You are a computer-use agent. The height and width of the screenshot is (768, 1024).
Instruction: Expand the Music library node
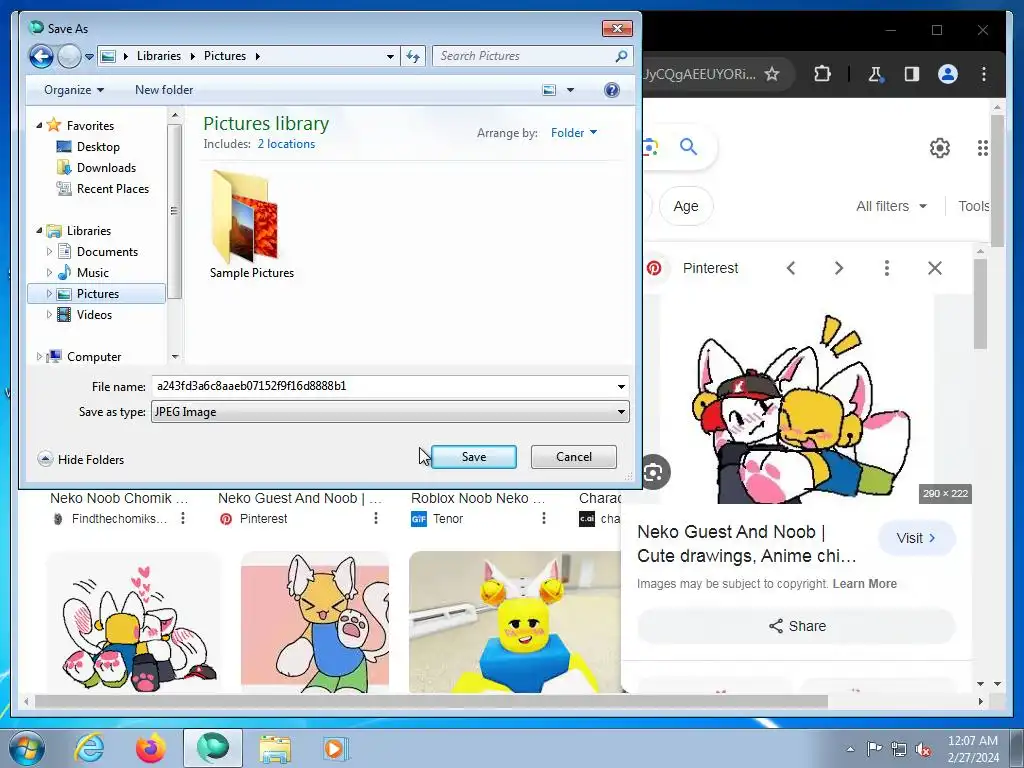point(49,272)
